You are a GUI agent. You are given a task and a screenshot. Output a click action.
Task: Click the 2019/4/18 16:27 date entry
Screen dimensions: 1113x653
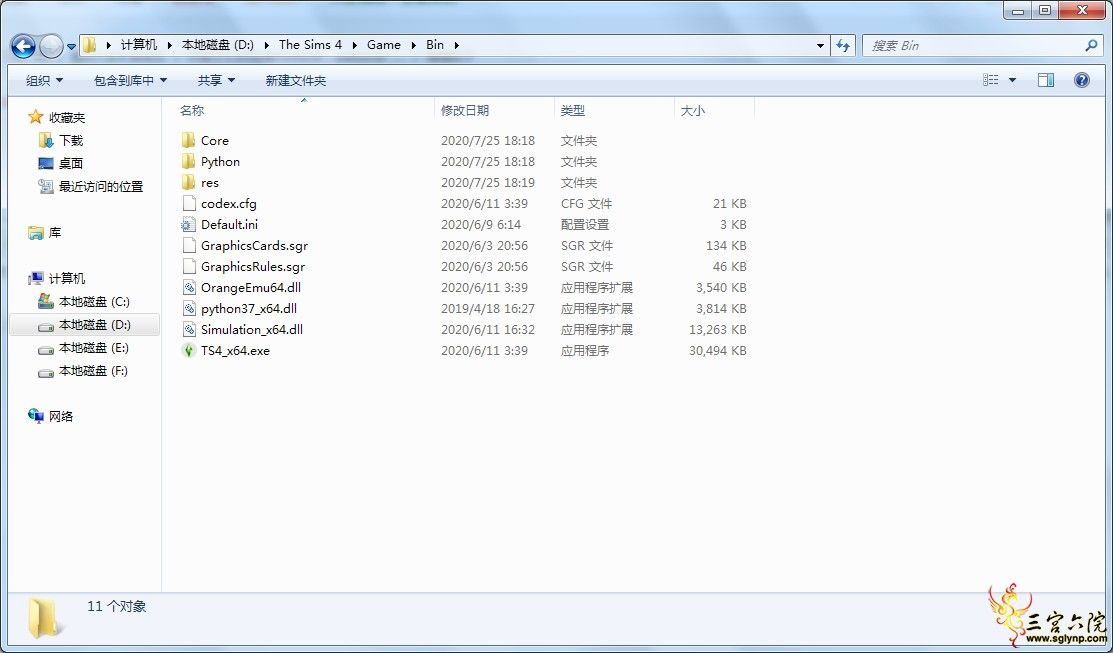click(x=488, y=309)
